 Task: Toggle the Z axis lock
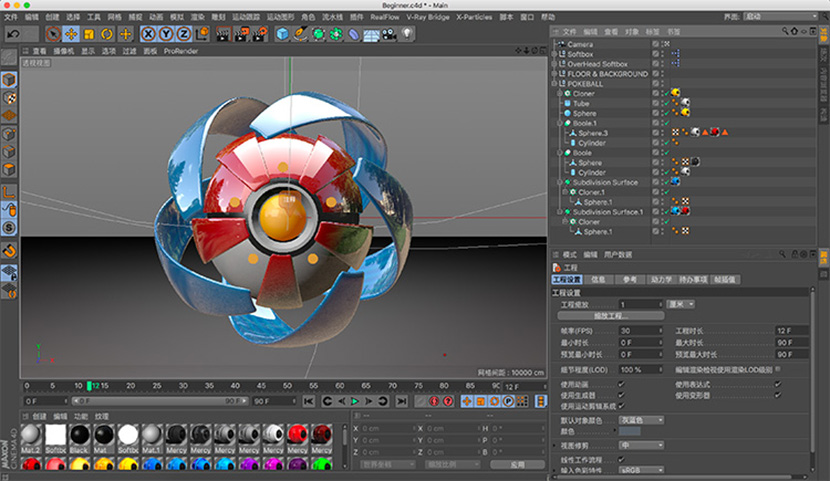pyautogui.click(x=184, y=34)
